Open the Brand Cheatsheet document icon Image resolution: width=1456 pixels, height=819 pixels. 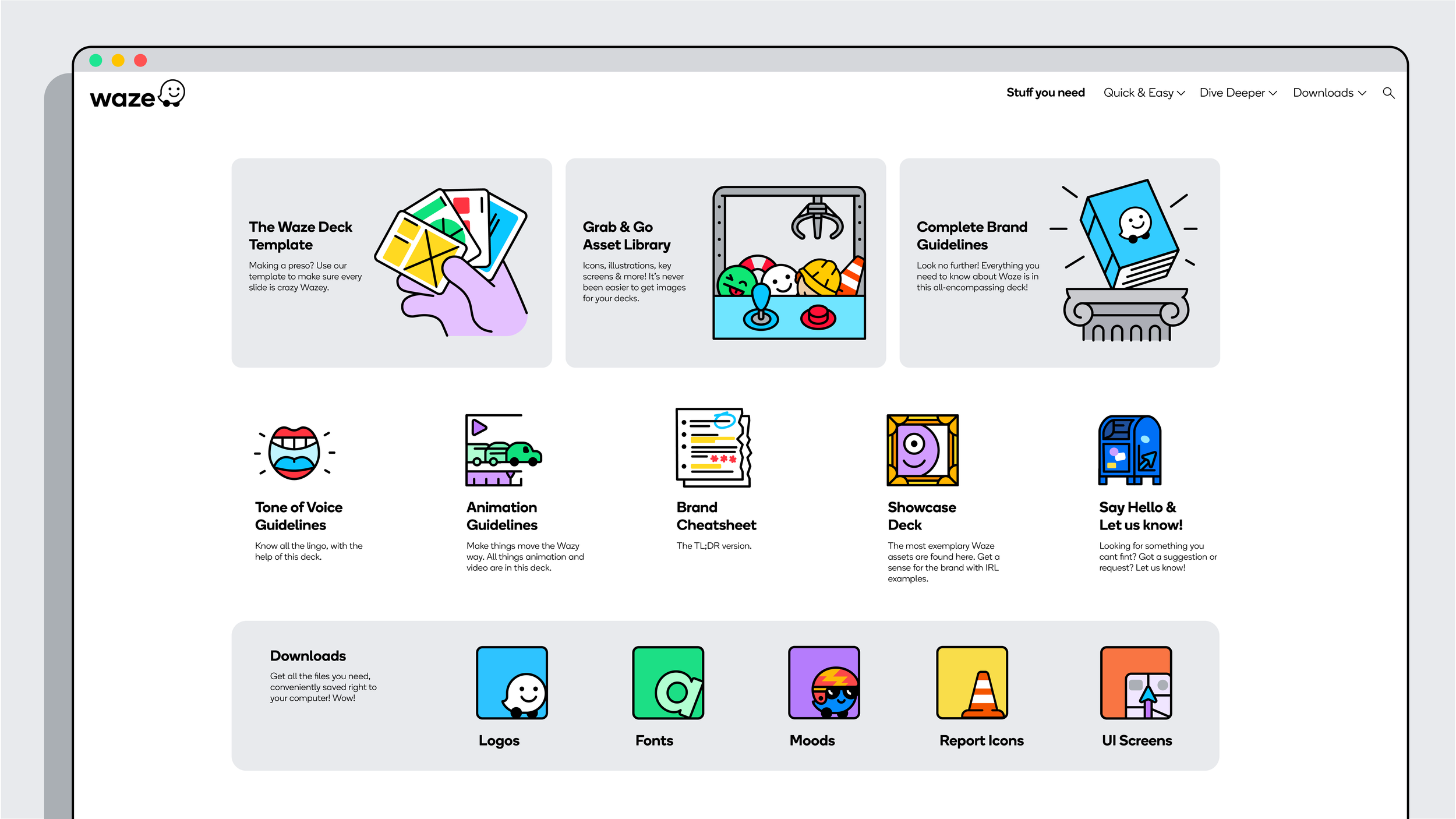[713, 447]
